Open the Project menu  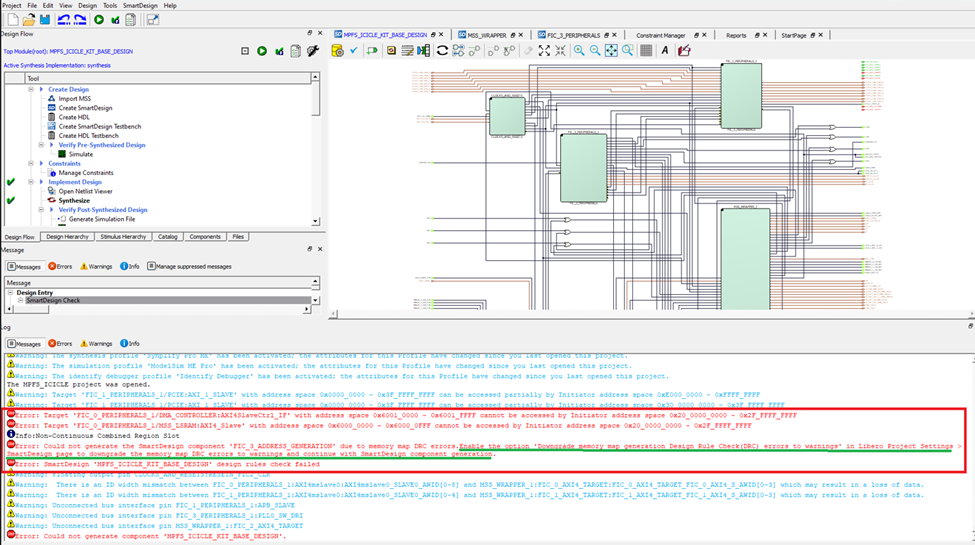point(11,5)
